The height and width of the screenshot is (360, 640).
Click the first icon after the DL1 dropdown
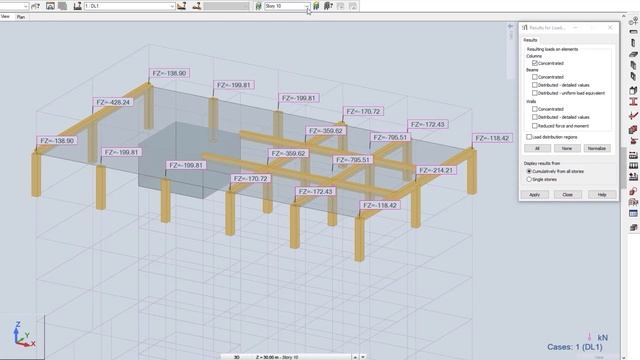(x=182, y=6)
